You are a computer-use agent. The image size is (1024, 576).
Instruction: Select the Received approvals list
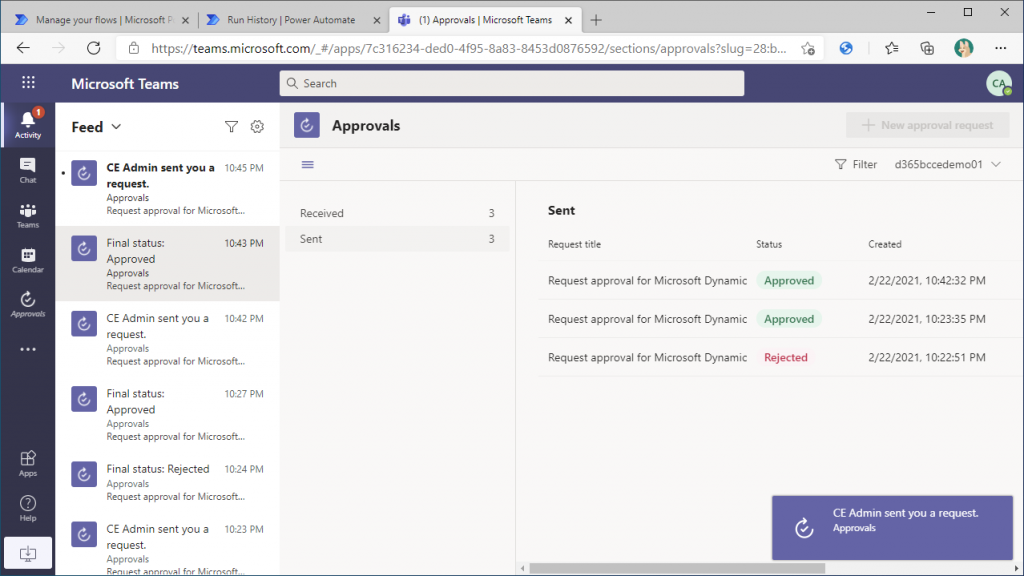397,213
